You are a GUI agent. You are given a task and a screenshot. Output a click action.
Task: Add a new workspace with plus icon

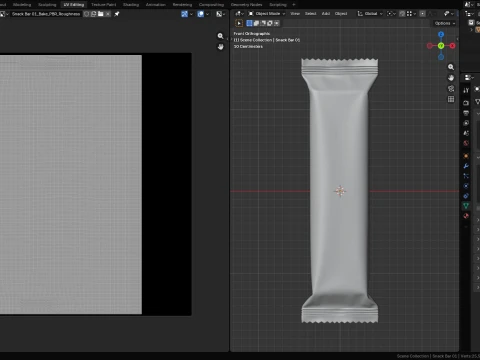click(294, 5)
